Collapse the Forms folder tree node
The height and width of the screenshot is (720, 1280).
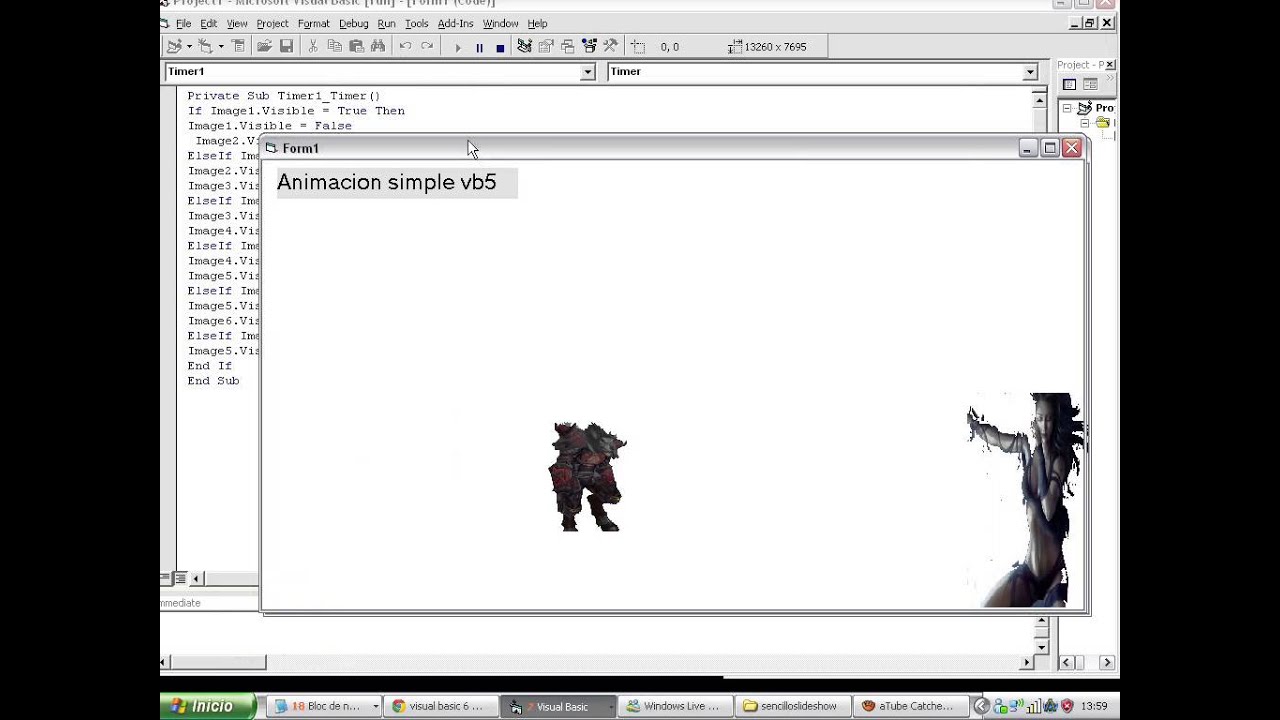coord(1085,123)
